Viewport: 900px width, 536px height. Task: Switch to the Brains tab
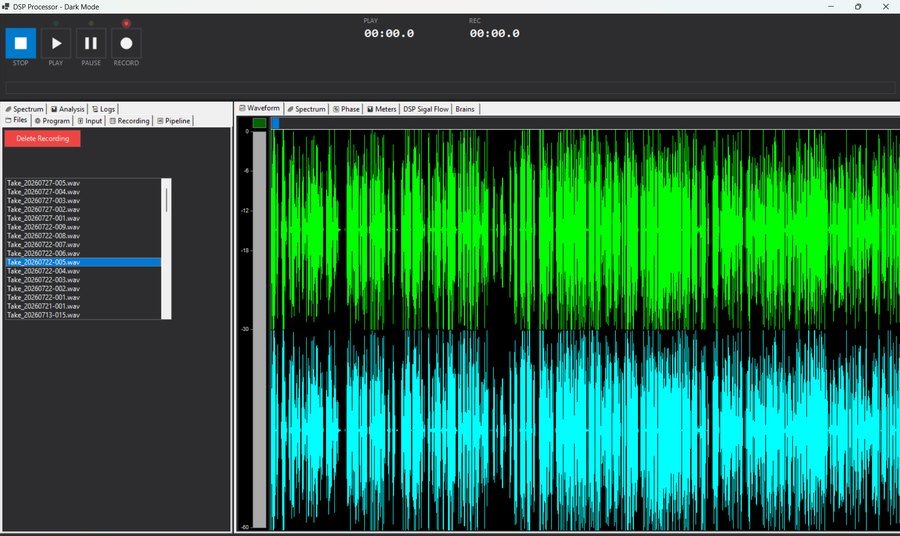click(x=465, y=108)
